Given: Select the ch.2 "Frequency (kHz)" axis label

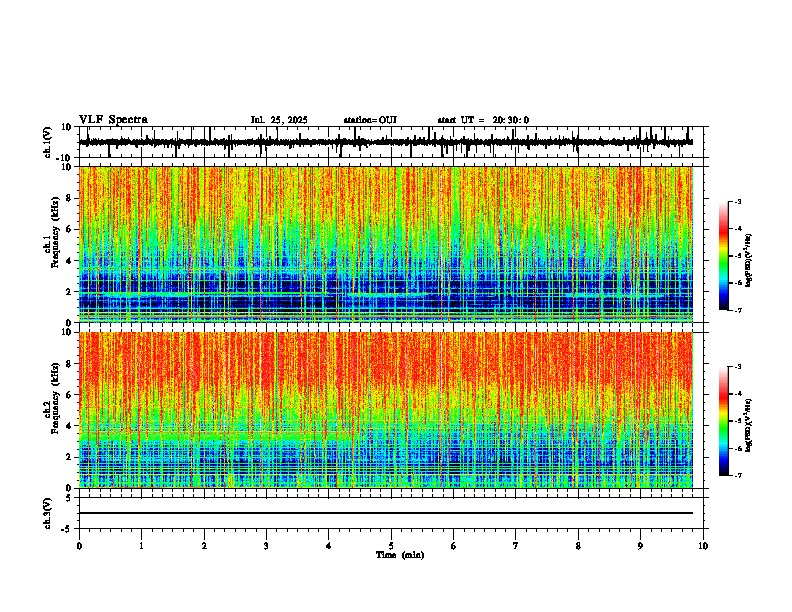Looking at the screenshot, I should [55, 398].
